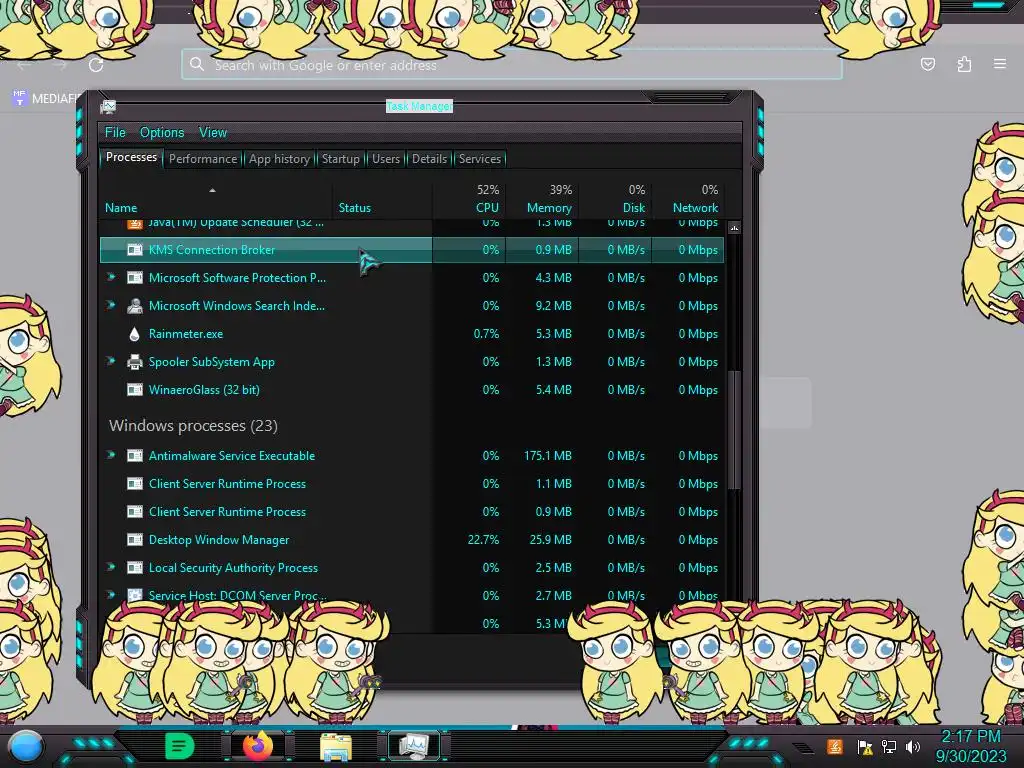Expand the Local Security Authority Process
Viewport: 1024px width, 768px height.
tap(111, 568)
